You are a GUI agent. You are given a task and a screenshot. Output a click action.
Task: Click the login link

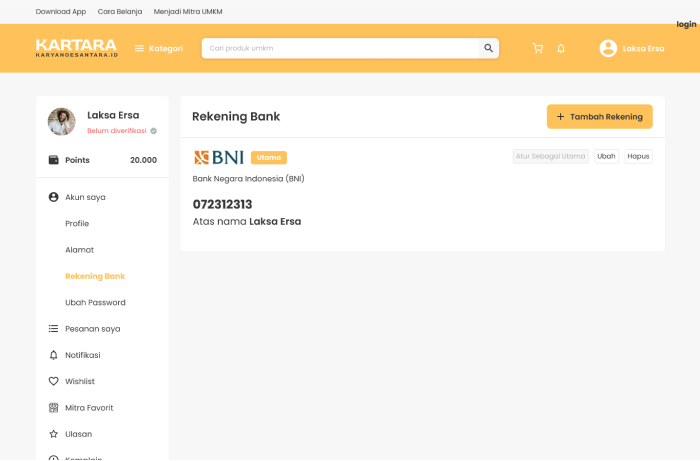686,24
